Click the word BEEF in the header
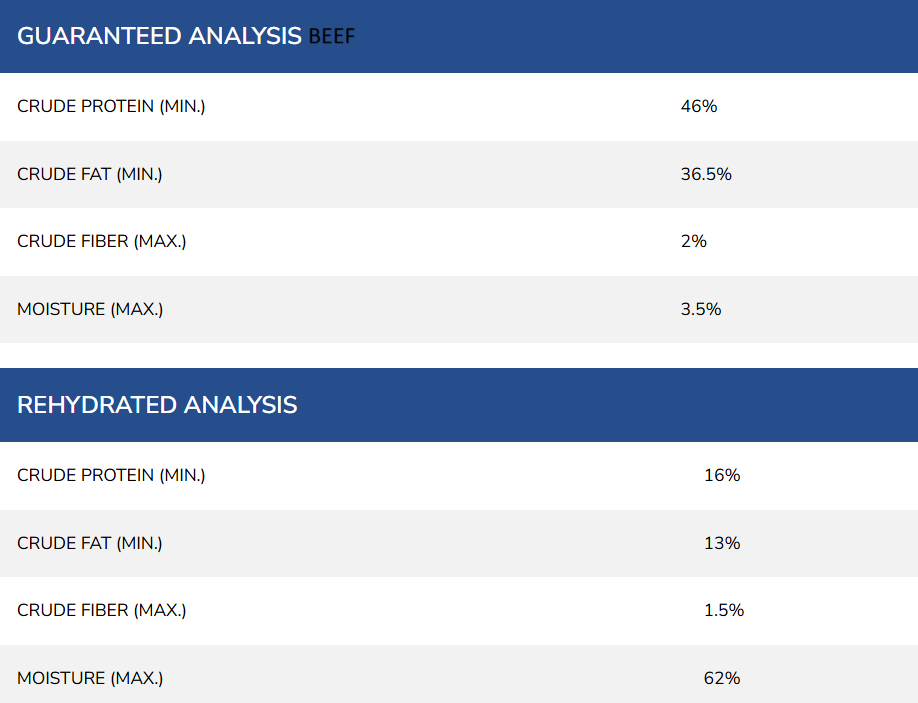Screen dimensions: 918x703 coord(332,37)
